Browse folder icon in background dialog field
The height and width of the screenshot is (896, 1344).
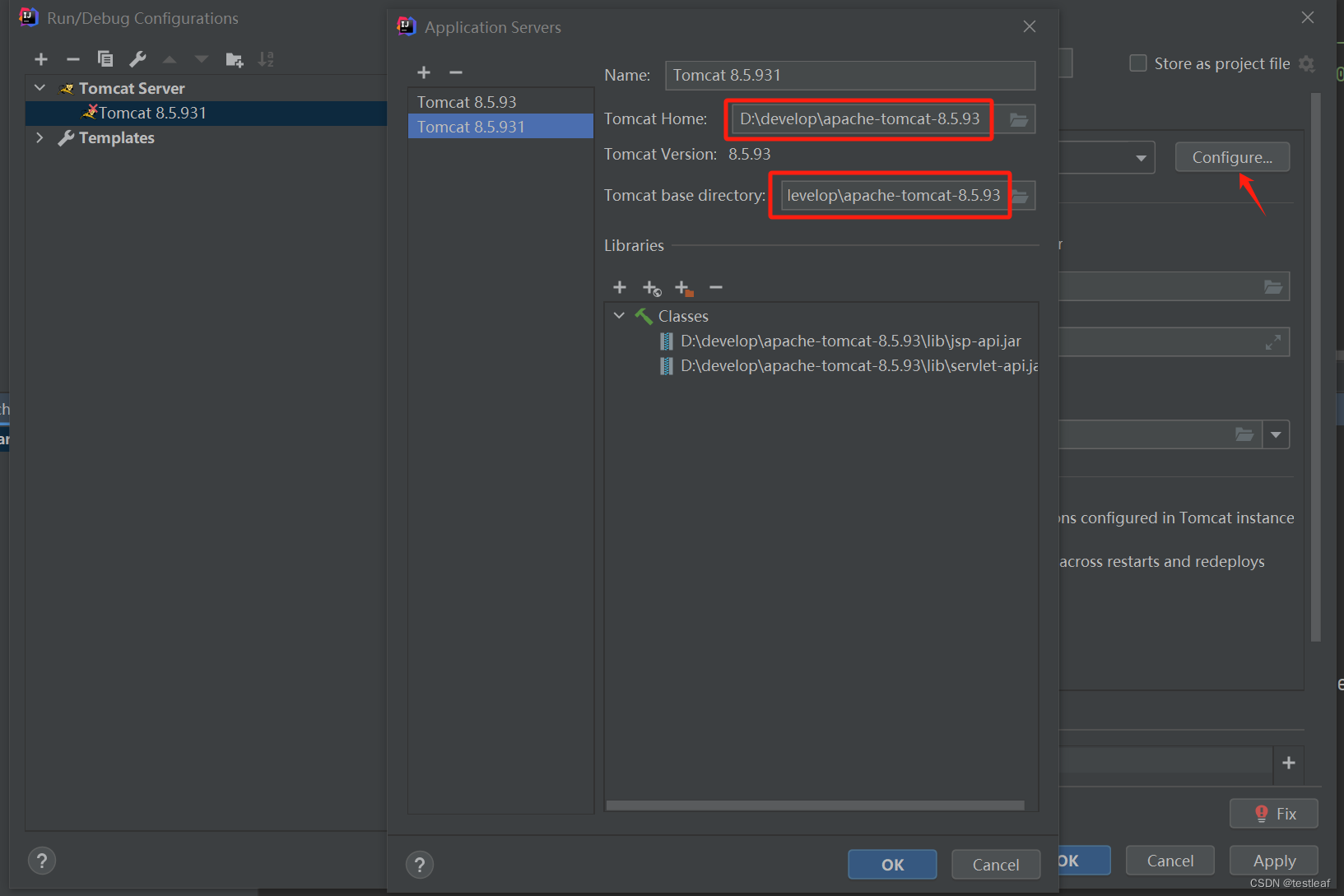(x=1273, y=287)
